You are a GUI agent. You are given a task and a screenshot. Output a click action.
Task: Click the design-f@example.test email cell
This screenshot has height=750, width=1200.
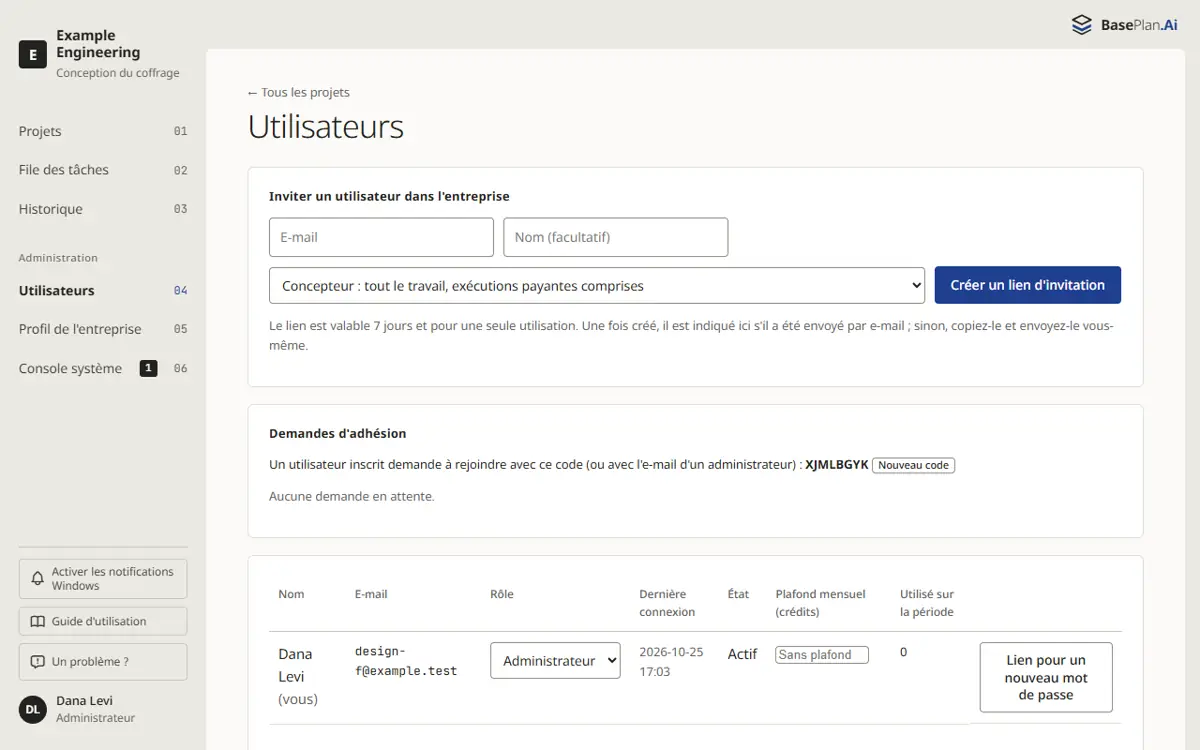(406, 661)
